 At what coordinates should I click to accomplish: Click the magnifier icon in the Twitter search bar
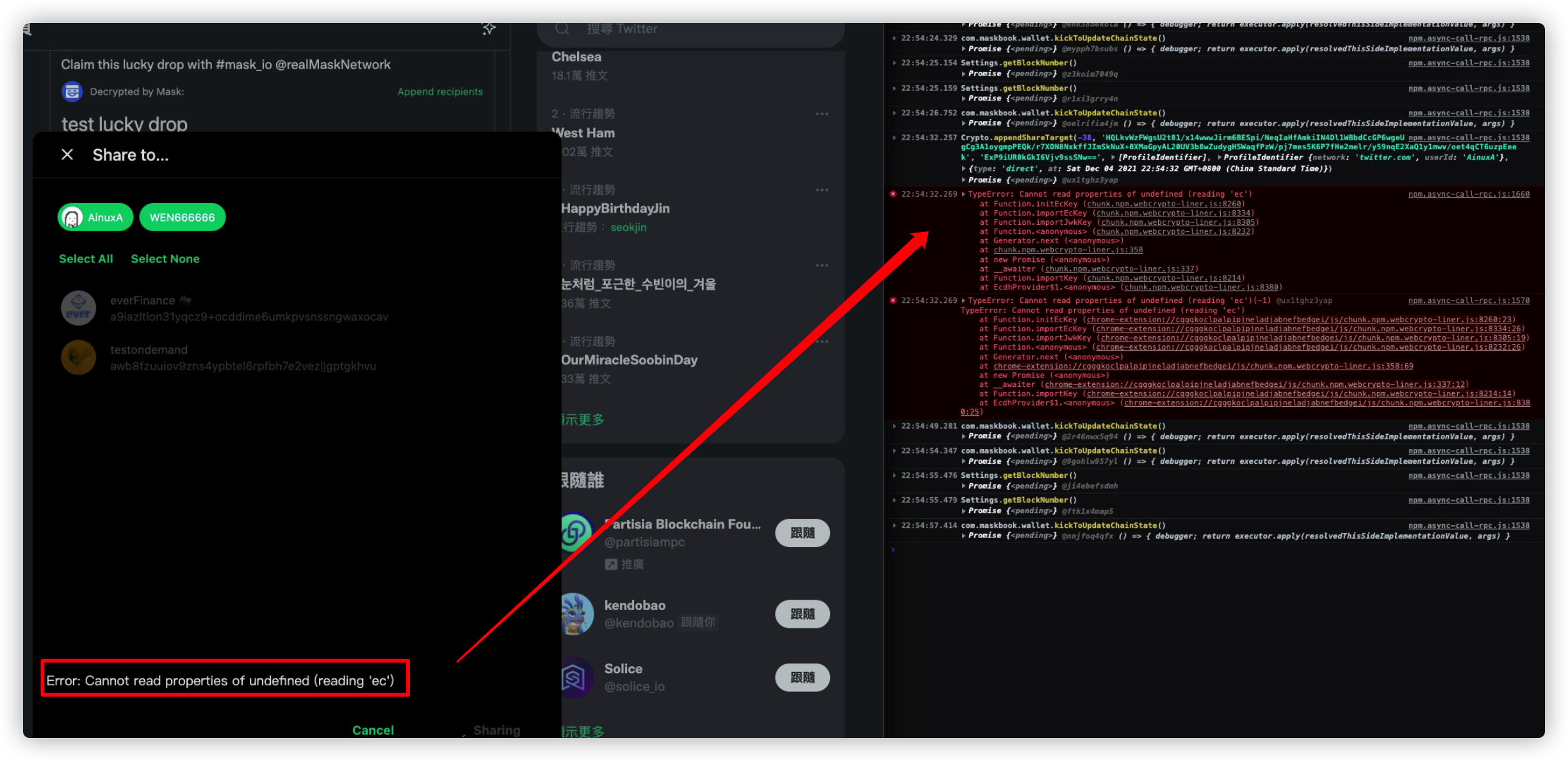tap(562, 28)
